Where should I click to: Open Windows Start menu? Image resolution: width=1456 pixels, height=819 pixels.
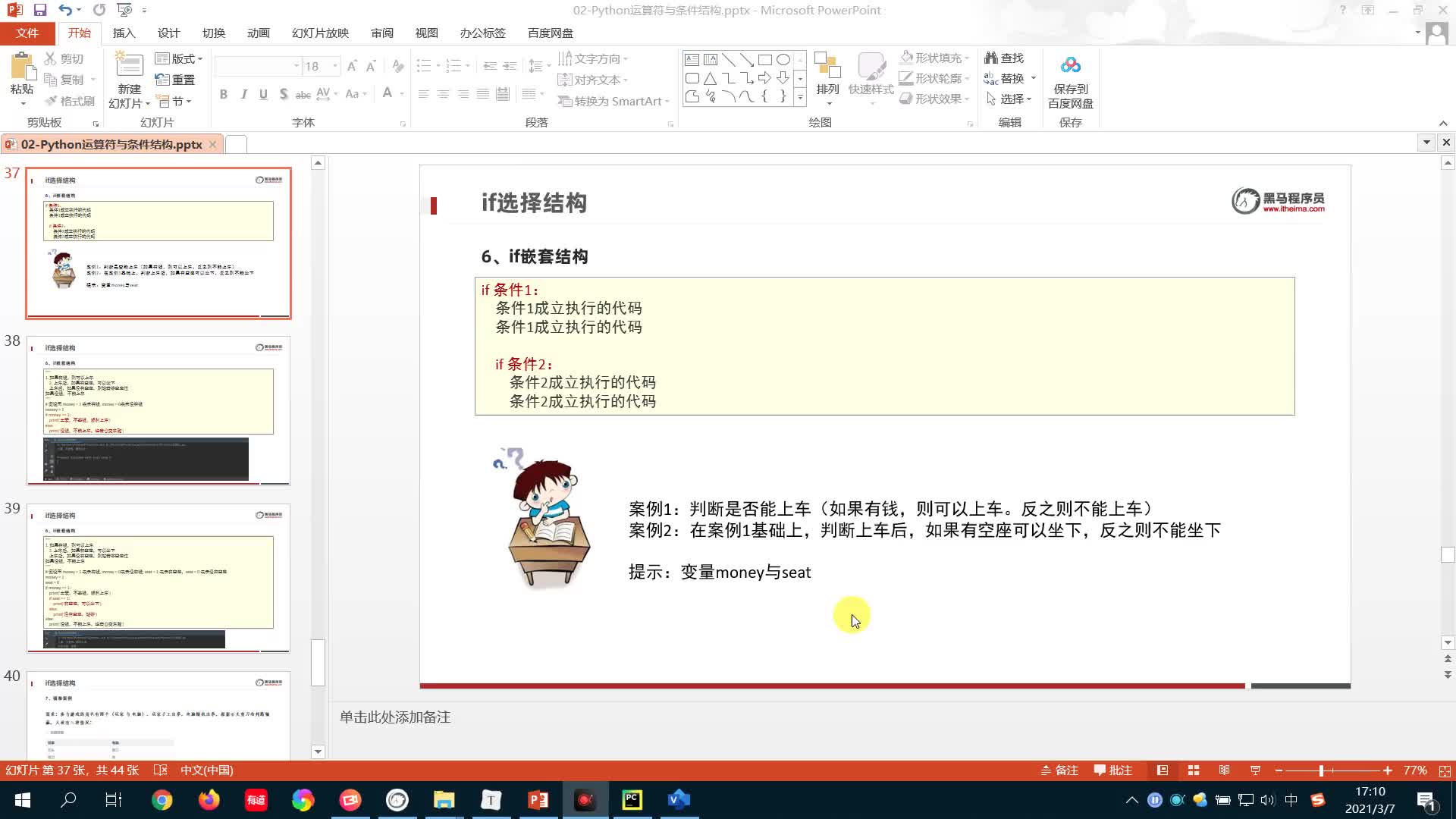click(x=23, y=800)
